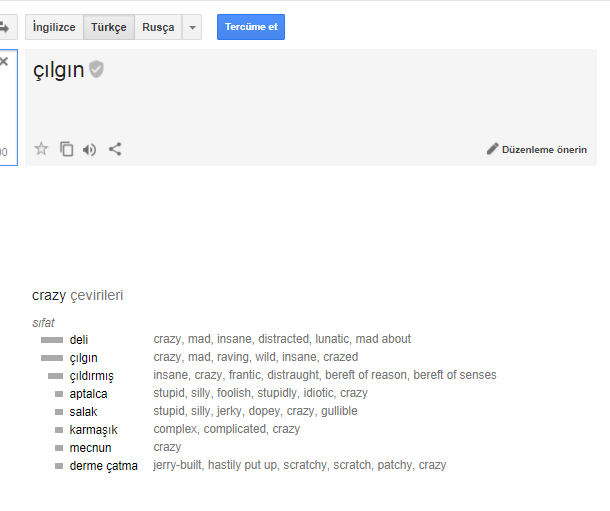610x511 pixels.
Task: Open the target language dropdown arrow
Action: [x=192, y=27]
